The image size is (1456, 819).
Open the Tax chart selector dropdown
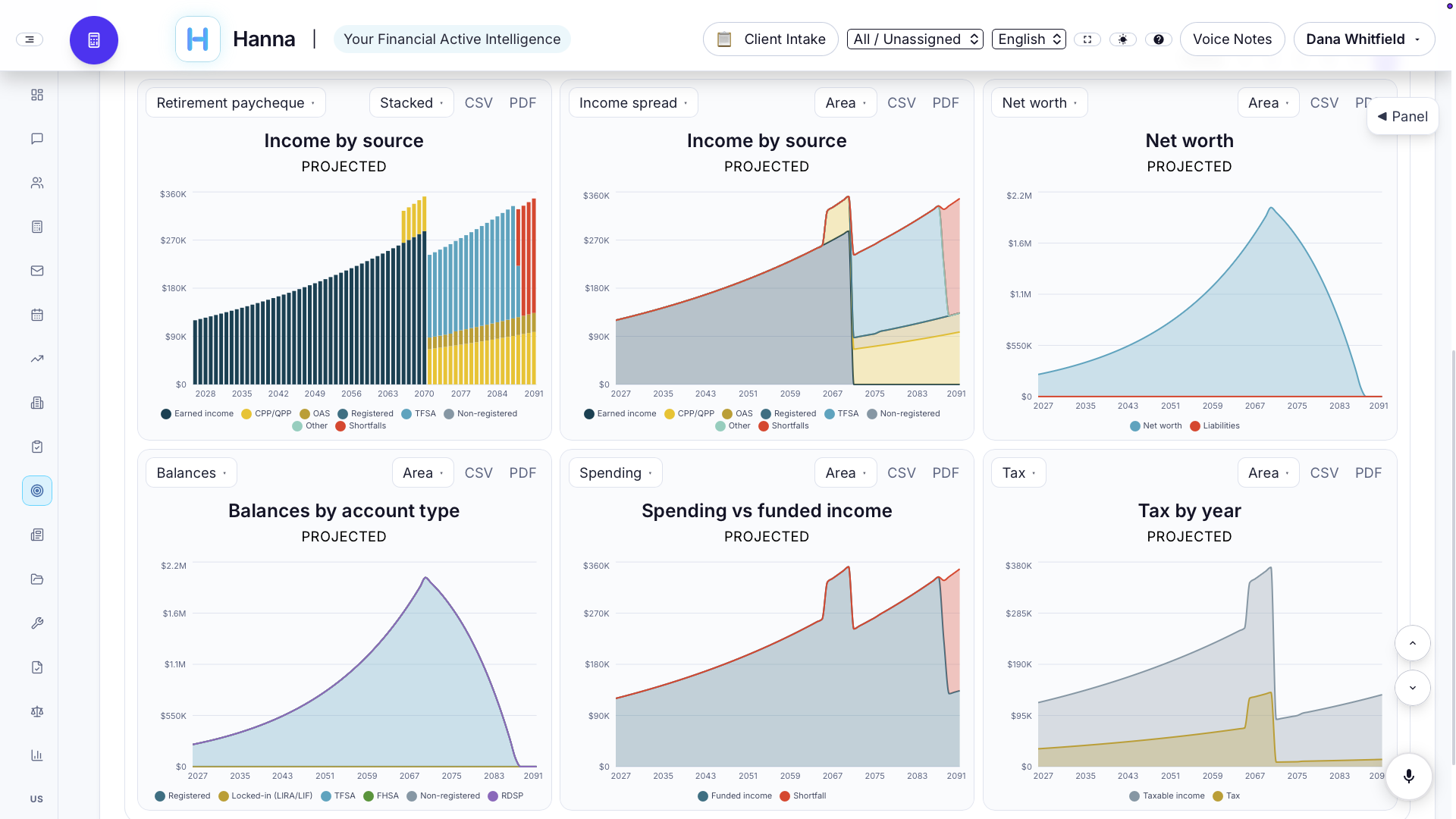[x=1019, y=472]
